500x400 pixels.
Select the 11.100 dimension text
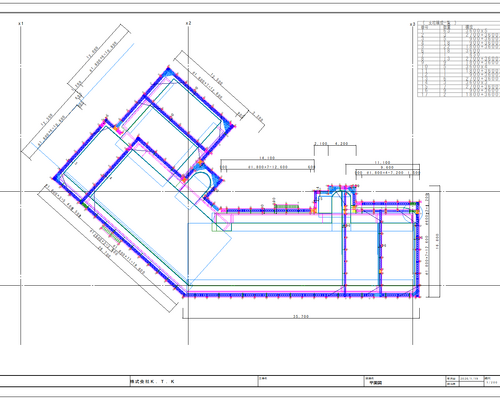click(x=382, y=163)
